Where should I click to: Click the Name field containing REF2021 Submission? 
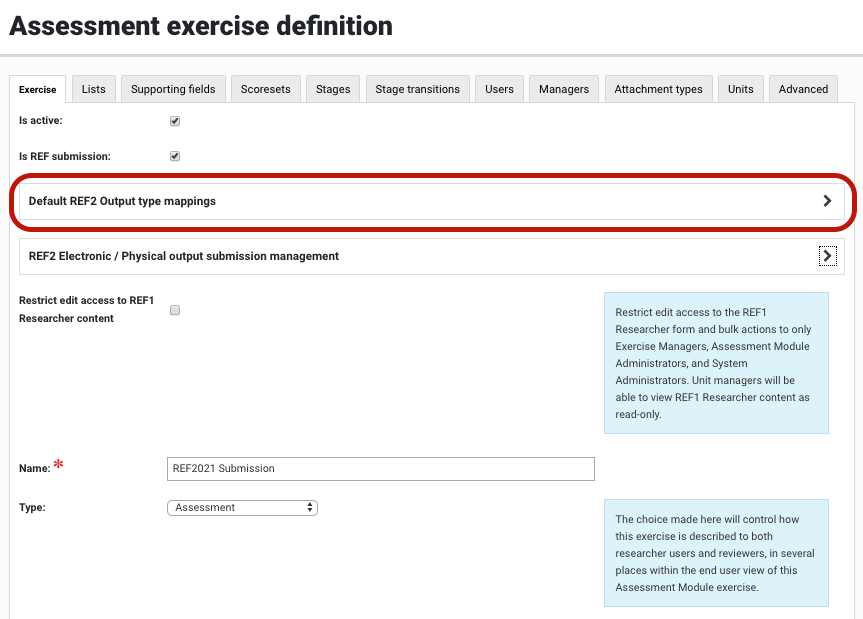point(380,468)
